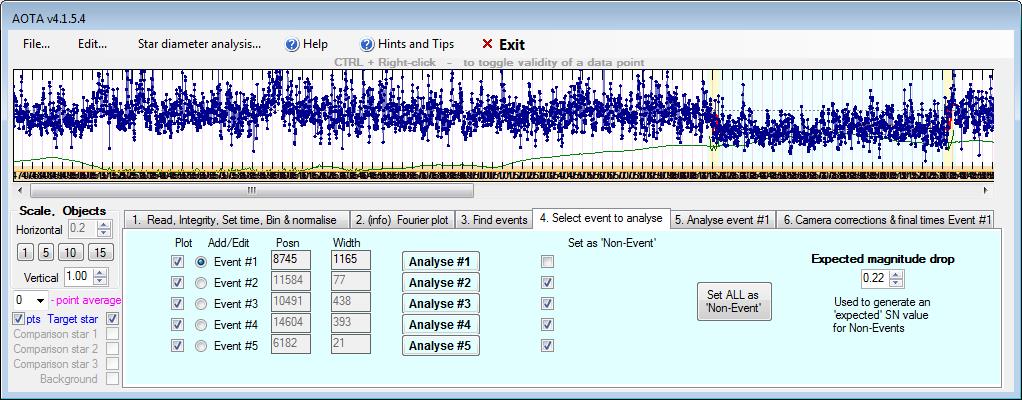Select Event #1 radio button
This screenshot has width=1022, height=400.
click(201, 262)
